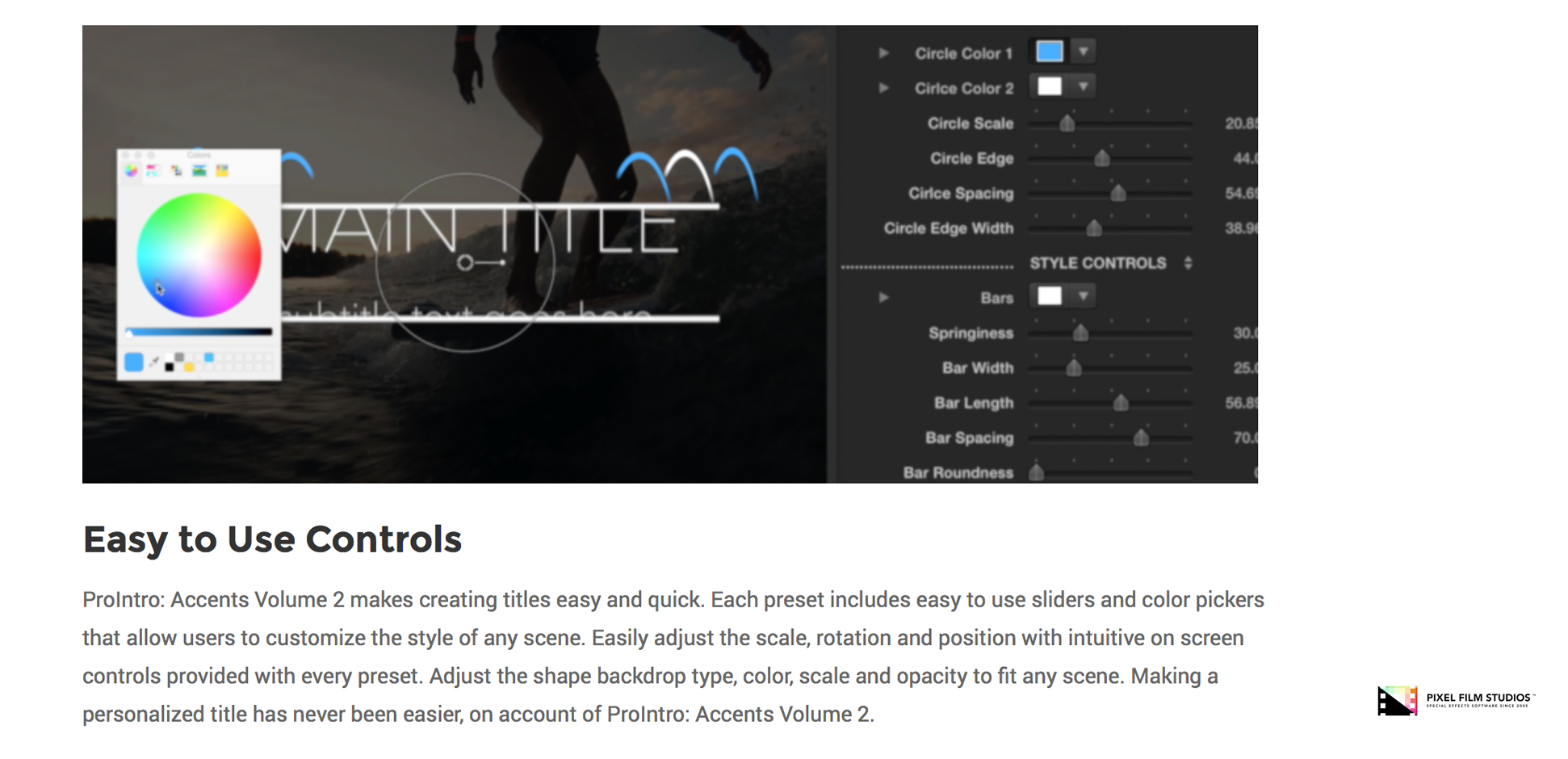This screenshot has height=759, width=1568.
Task: Click the Circle Edge slider handle
Action: point(1102,158)
